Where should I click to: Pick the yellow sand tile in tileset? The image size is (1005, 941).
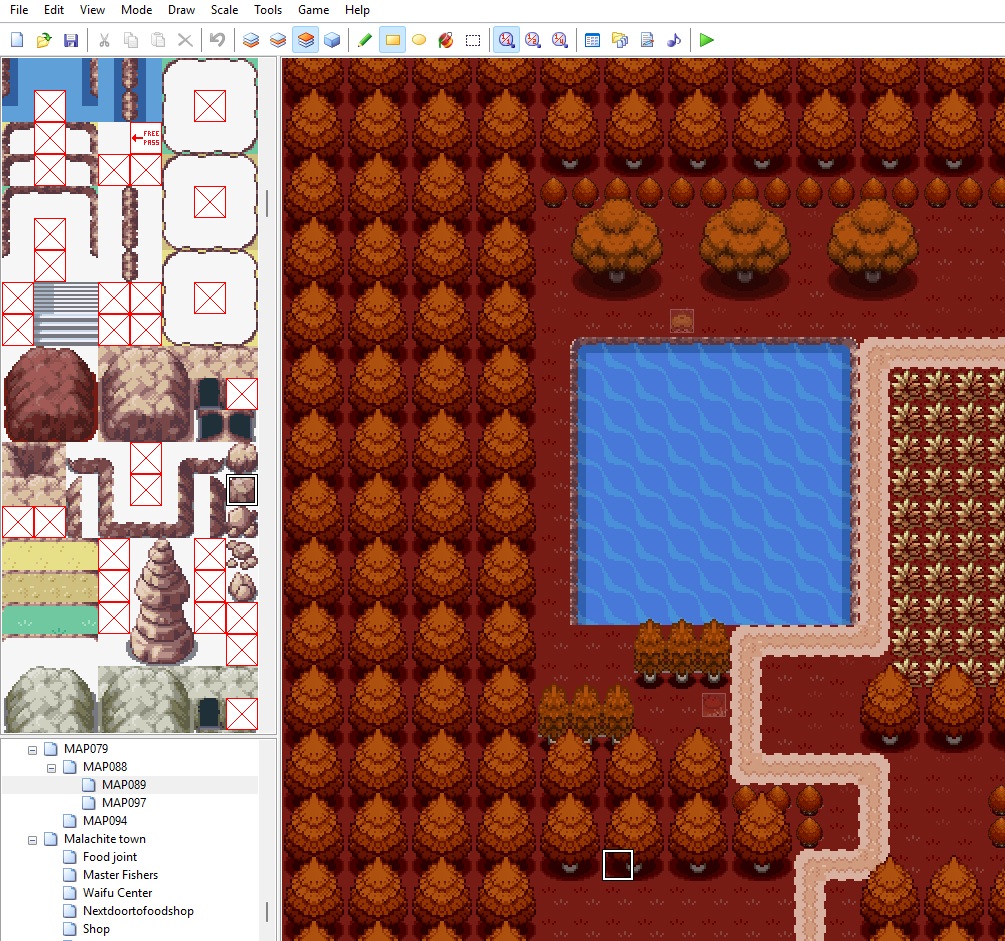coord(50,555)
